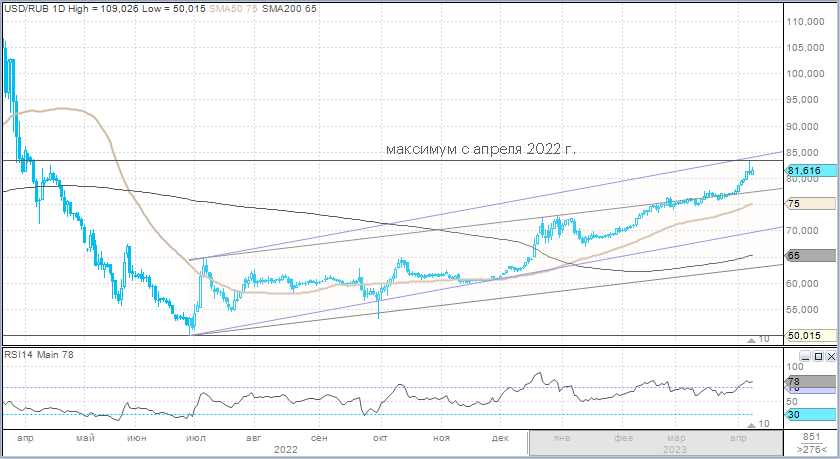Click the 2022 year label on timeline
Screen dimensions: 840x459
pyautogui.click(x=288, y=450)
